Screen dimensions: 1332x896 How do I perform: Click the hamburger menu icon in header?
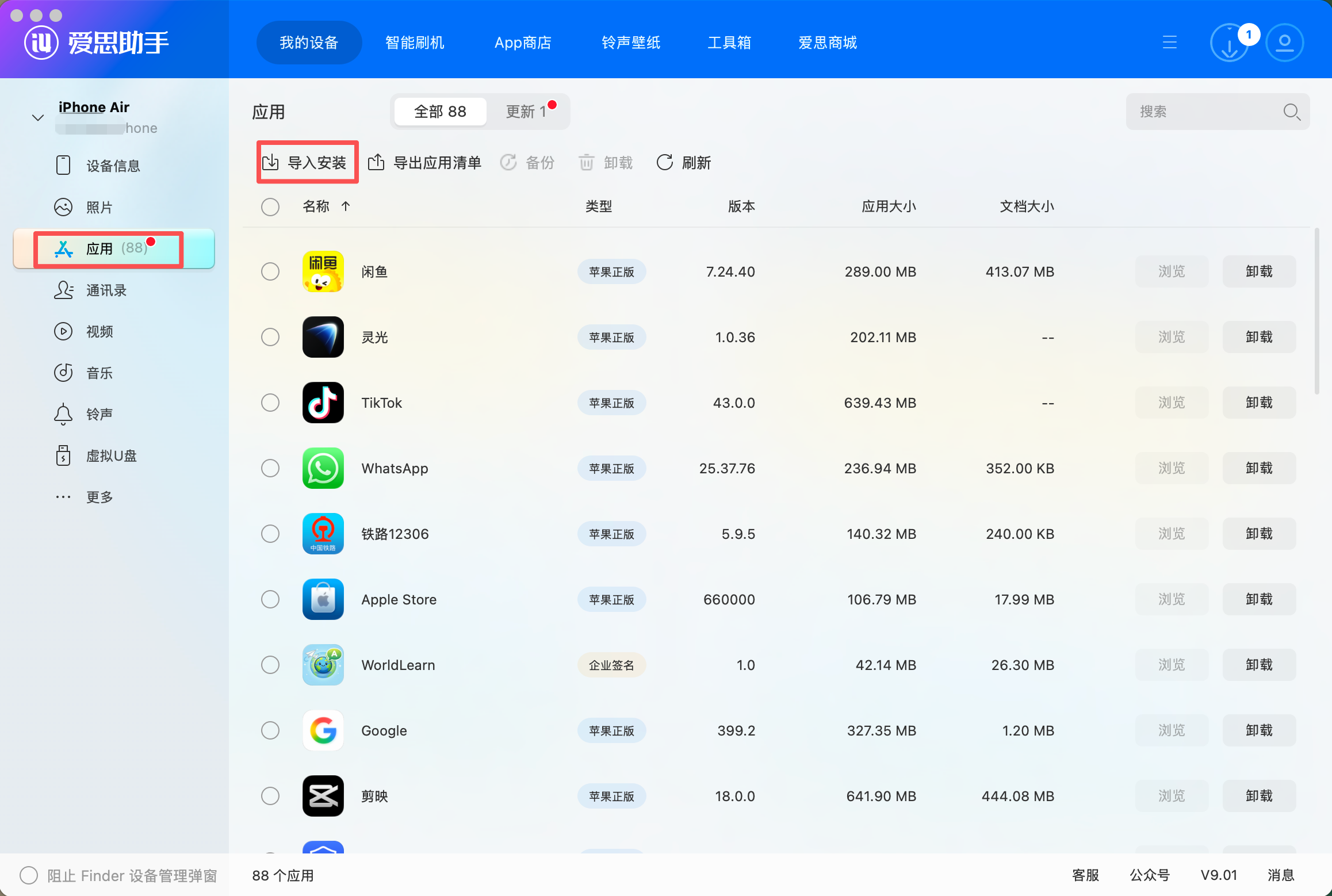click(1169, 43)
